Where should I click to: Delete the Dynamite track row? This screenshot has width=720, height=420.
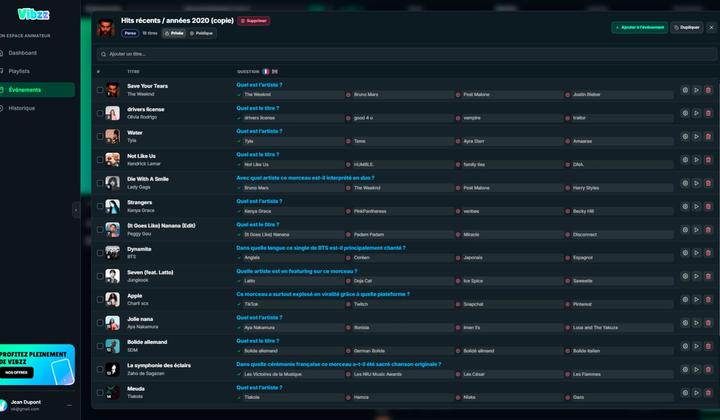click(x=708, y=253)
